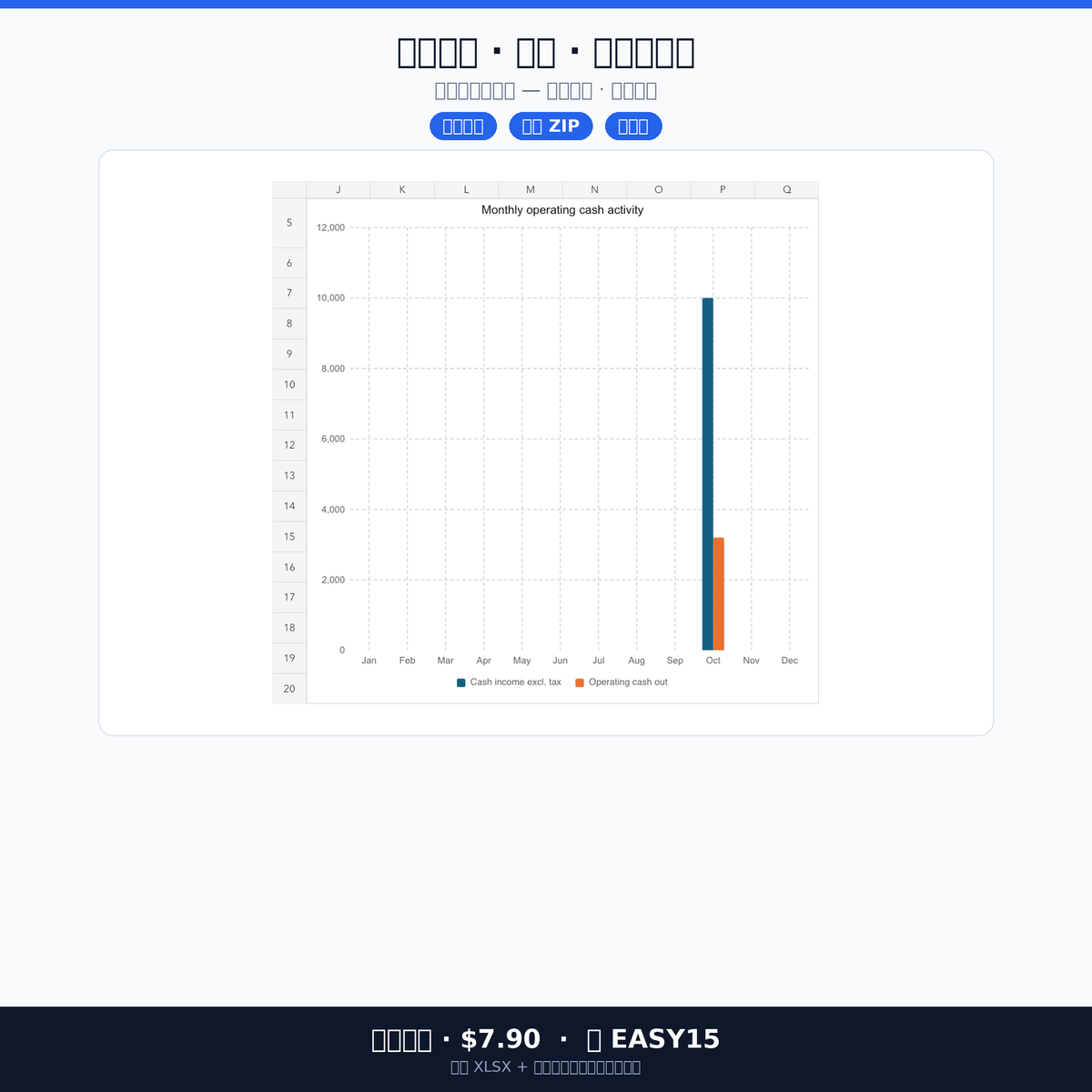The width and height of the screenshot is (1092, 1092).
Task: Click the pill button left of ZIP
Action: [x=463, y=126]
